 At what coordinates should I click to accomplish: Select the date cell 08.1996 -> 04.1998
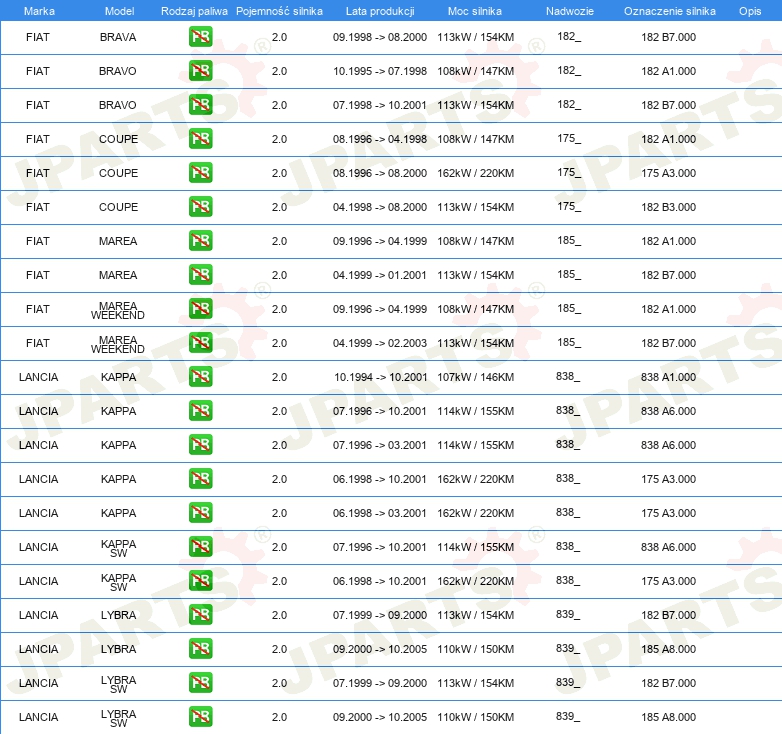(380, 139)
